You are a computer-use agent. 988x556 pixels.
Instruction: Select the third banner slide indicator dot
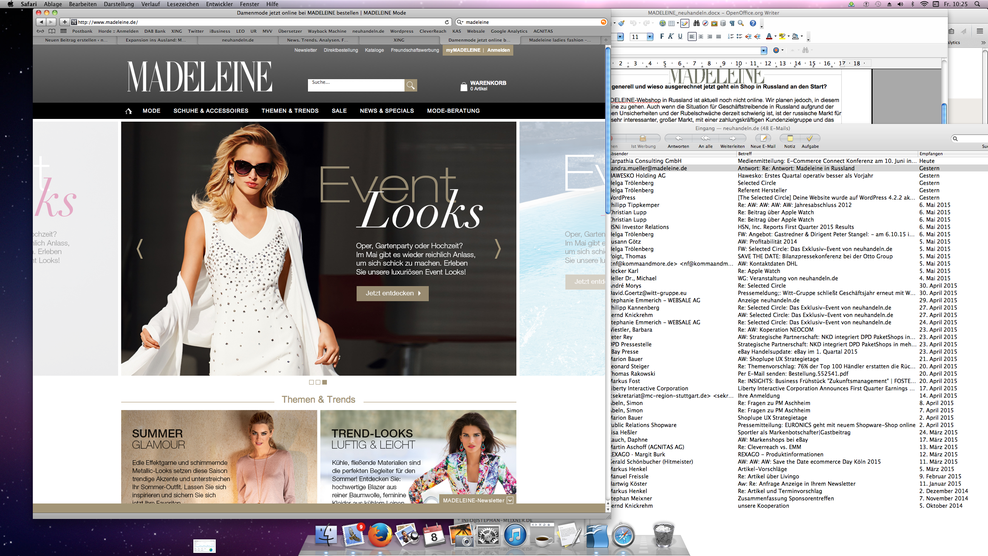325,382
